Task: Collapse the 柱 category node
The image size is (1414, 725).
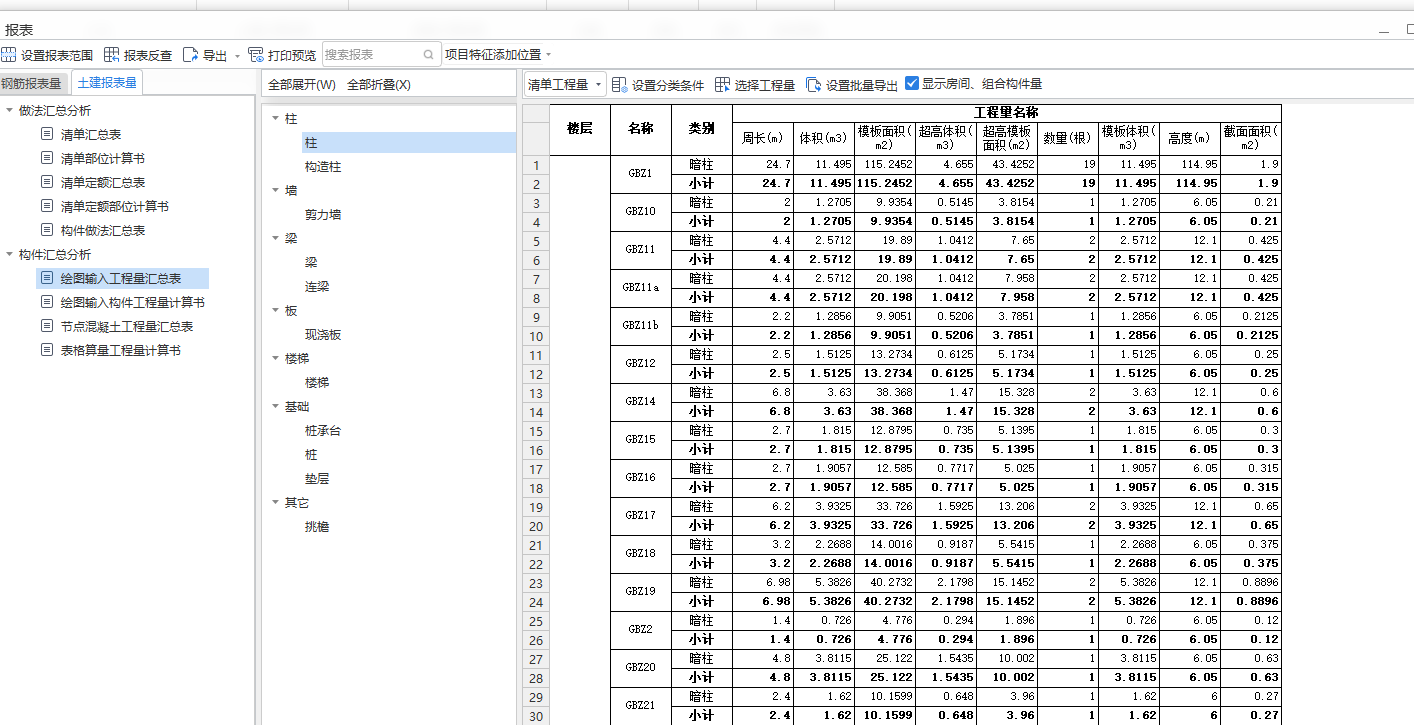Action: coord(275,118)
